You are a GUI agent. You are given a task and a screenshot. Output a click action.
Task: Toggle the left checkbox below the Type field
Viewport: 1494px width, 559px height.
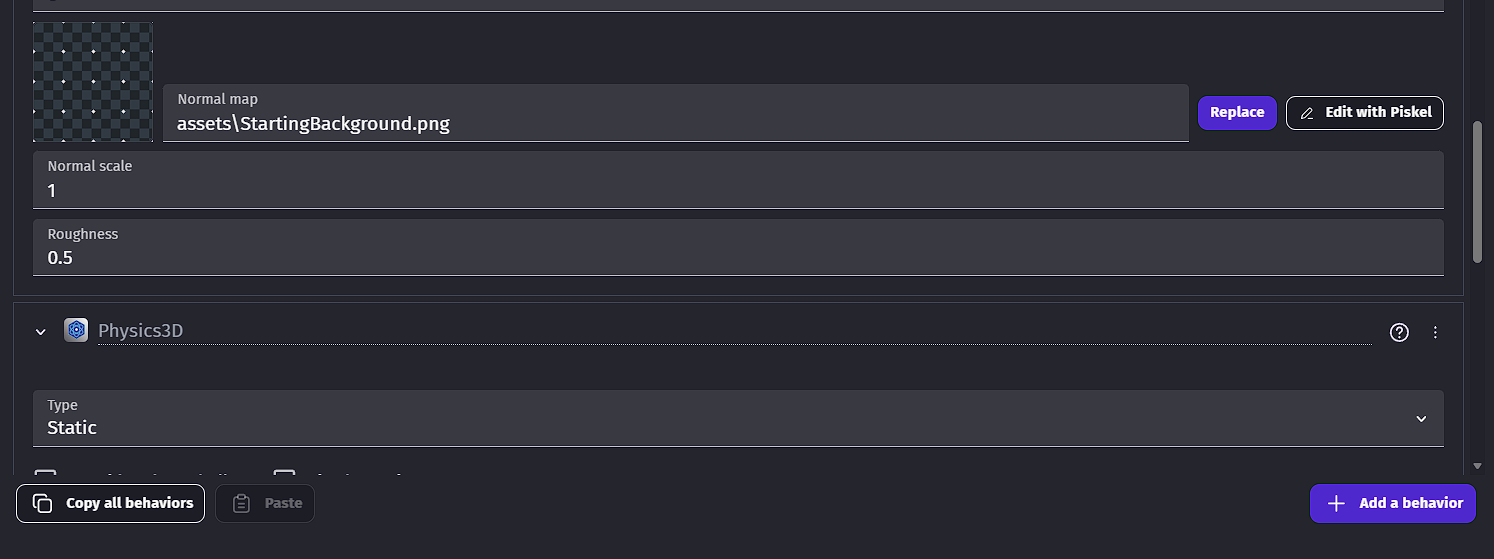45,474
